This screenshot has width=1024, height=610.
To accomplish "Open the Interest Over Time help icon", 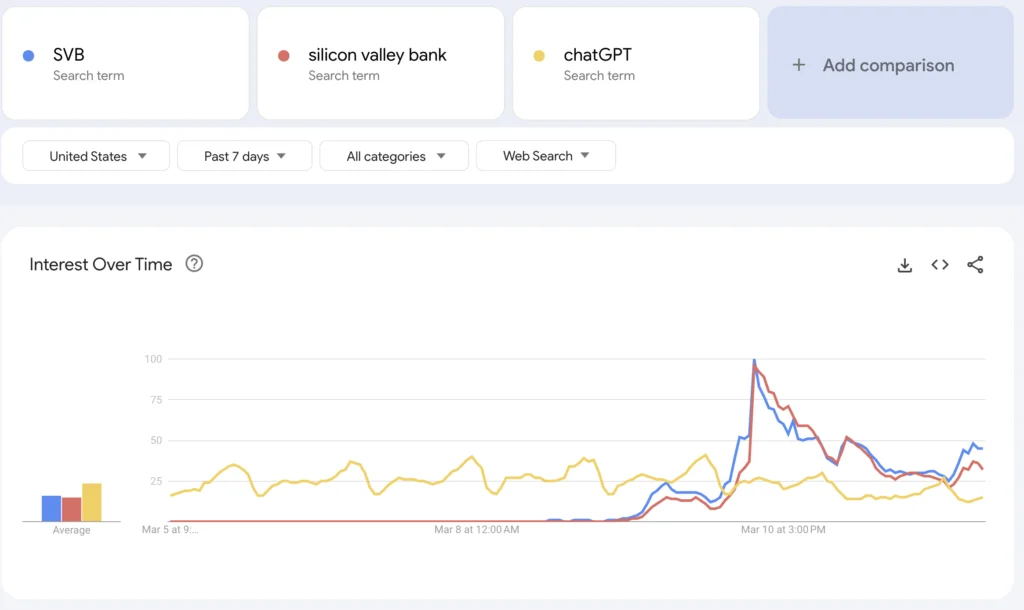I will pos(194,263).
